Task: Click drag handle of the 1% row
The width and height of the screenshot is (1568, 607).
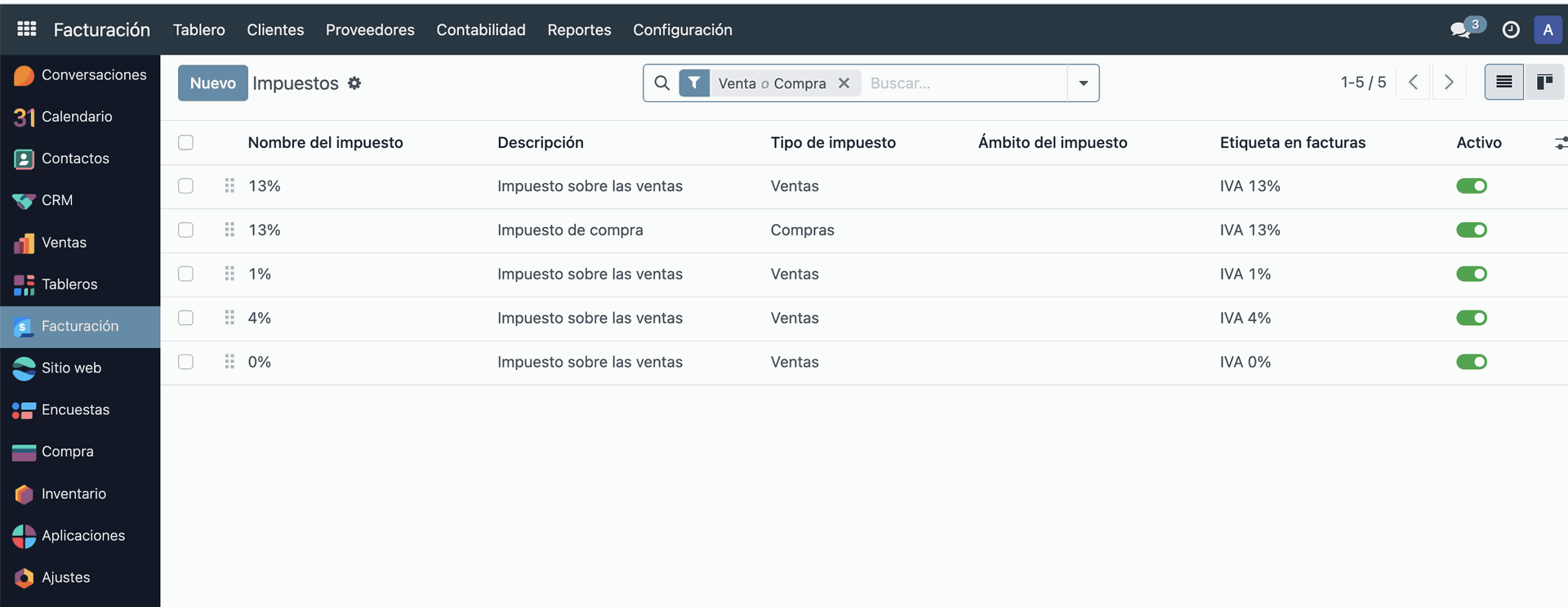Action: coord(229,274)
